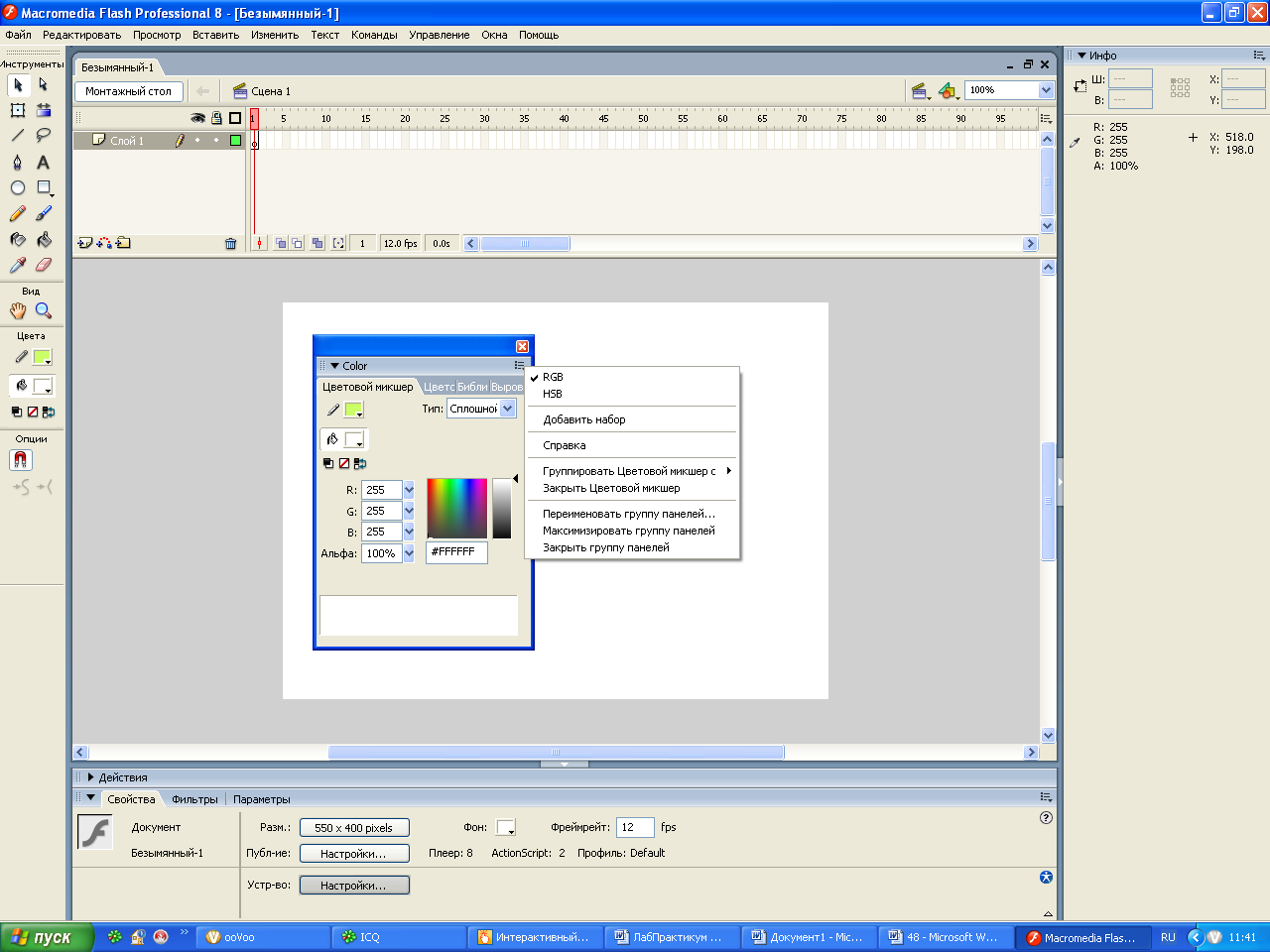Expand the Действия panel

91,777
